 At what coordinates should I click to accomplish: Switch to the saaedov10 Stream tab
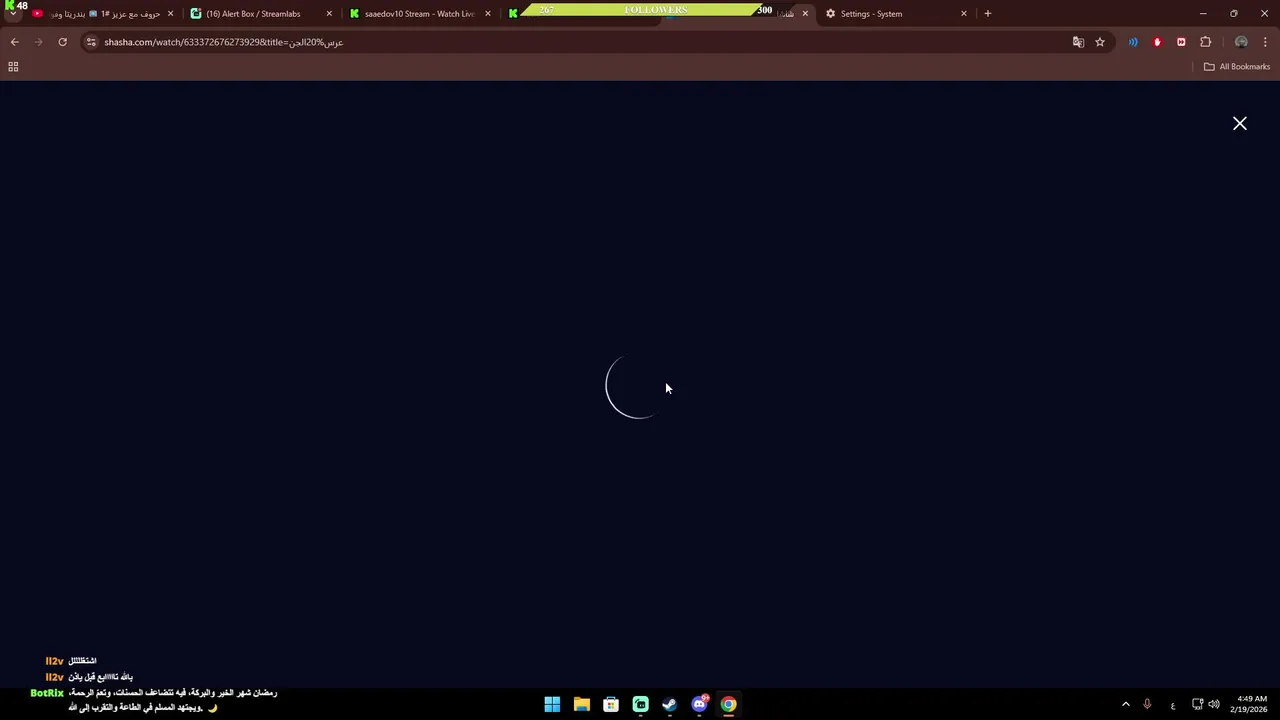tap(419, 14)
